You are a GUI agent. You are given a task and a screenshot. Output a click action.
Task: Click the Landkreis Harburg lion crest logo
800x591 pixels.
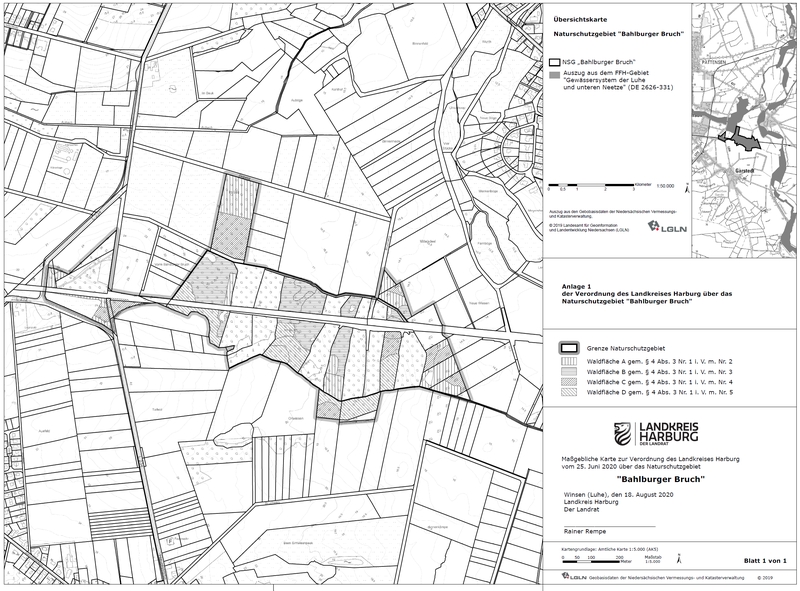pos(622,433)
